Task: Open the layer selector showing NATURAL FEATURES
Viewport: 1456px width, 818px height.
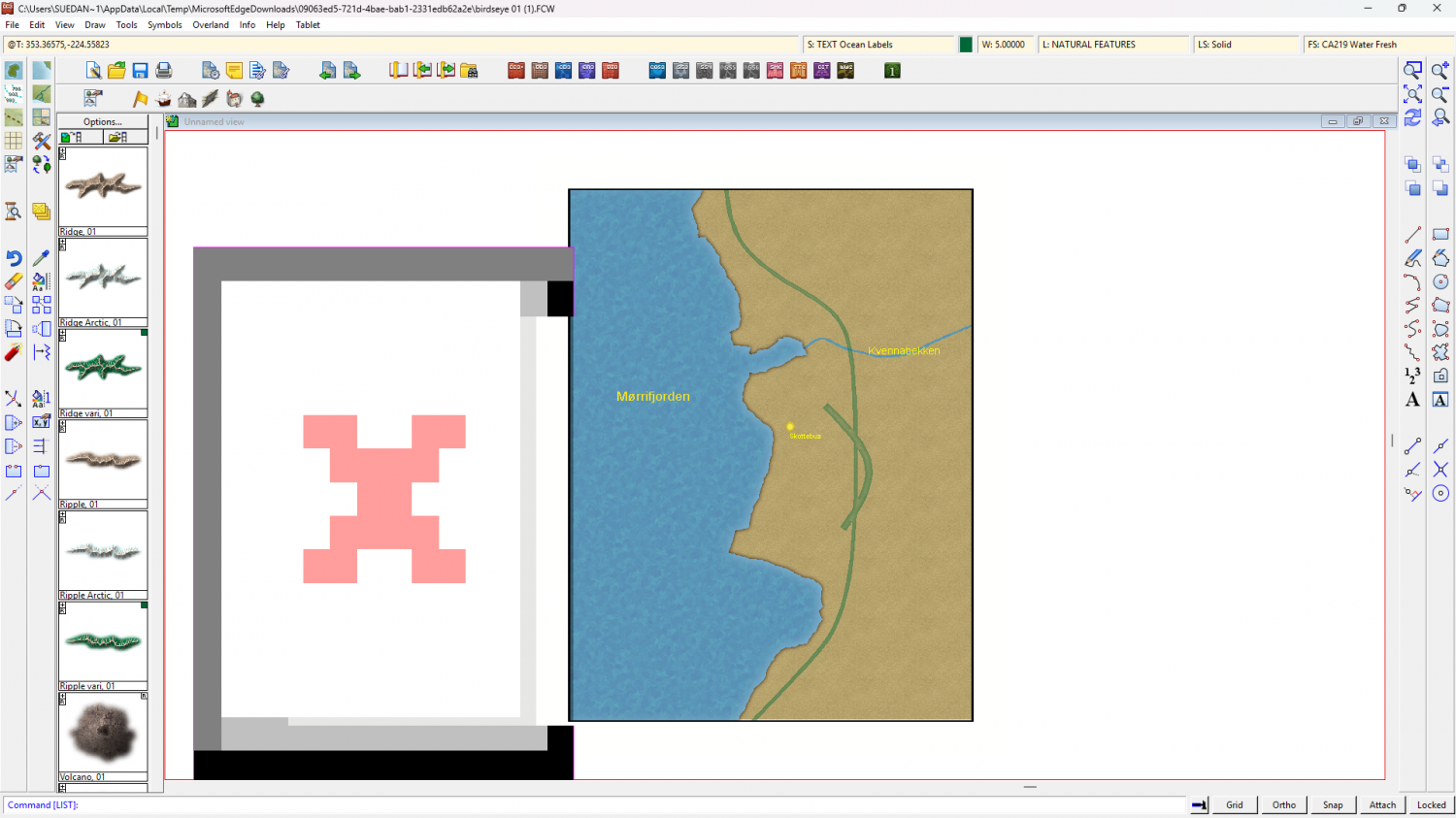Action: pyautogui.click(x=1112, y=45)
